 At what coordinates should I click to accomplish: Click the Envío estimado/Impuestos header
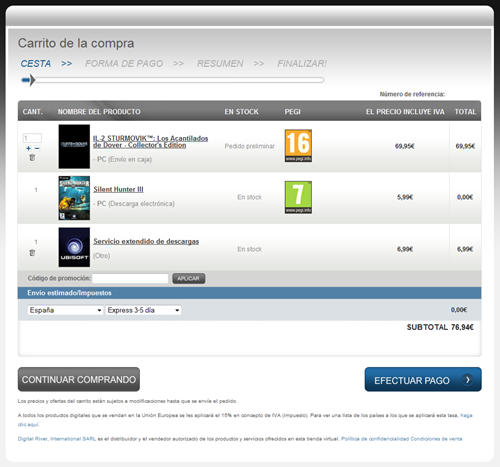tap(69, 293)
